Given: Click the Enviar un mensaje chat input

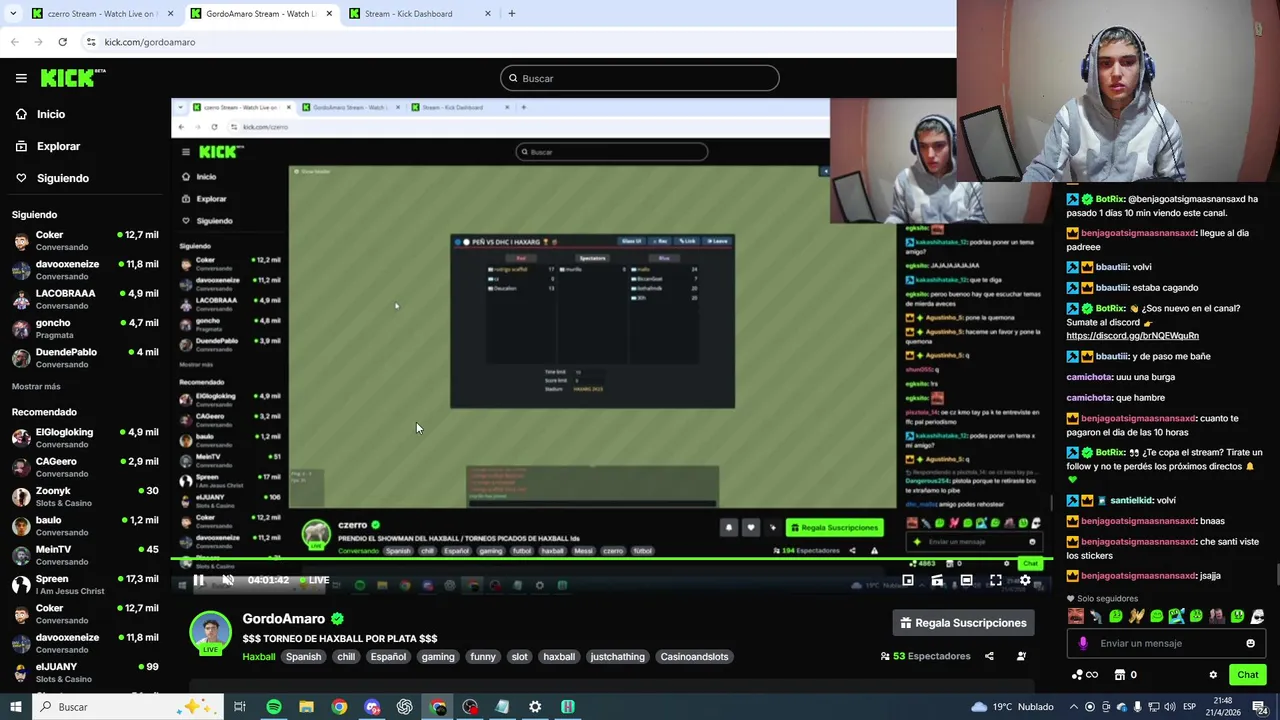Looking at the screenshot, I should [1165, 643].
